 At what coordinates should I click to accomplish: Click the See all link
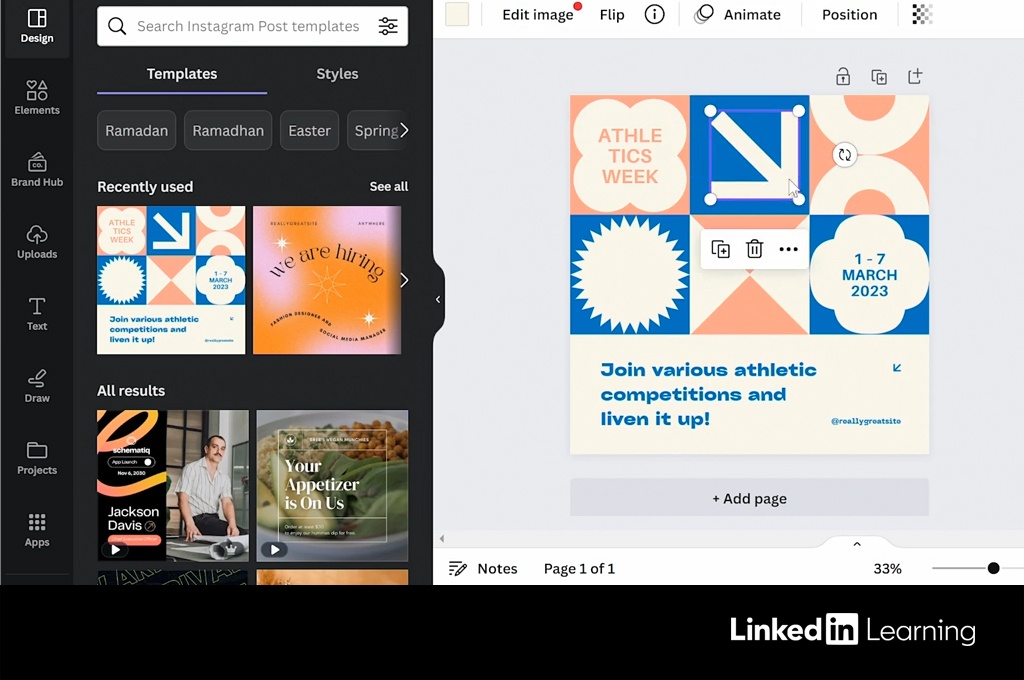click(x=388, y=186)
